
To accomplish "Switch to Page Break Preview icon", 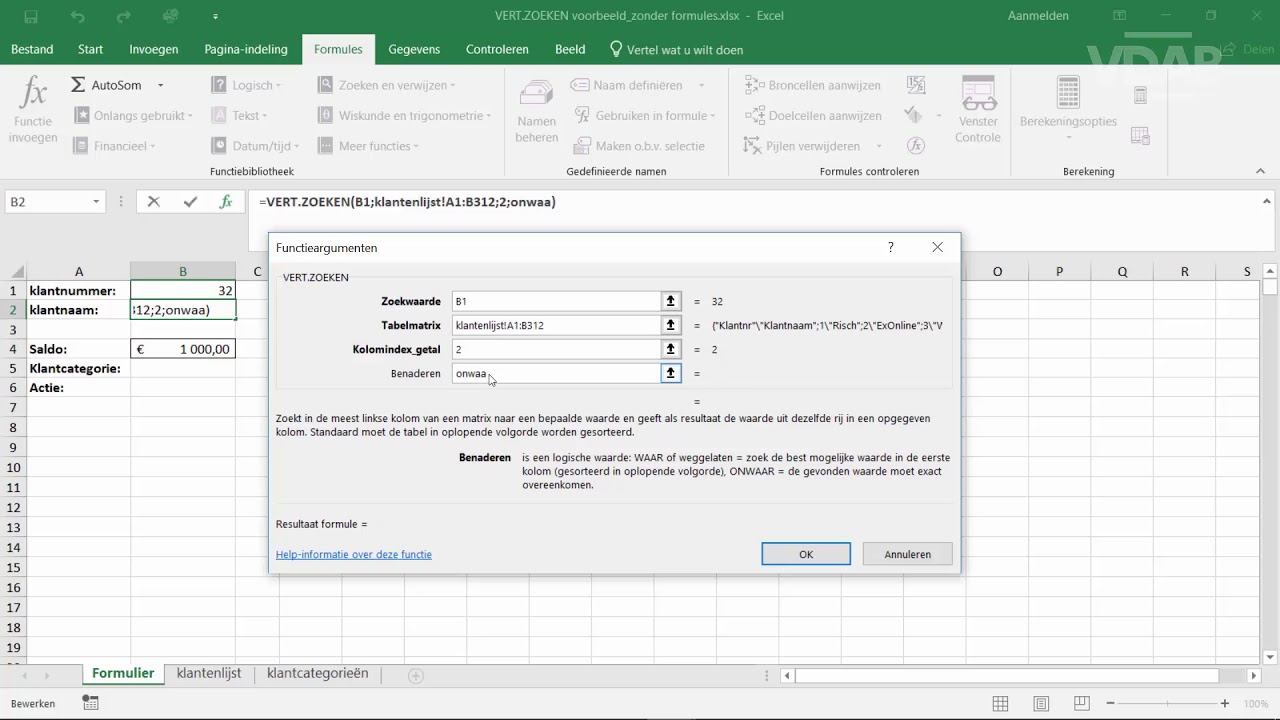I will click(x=1082, y=704).
